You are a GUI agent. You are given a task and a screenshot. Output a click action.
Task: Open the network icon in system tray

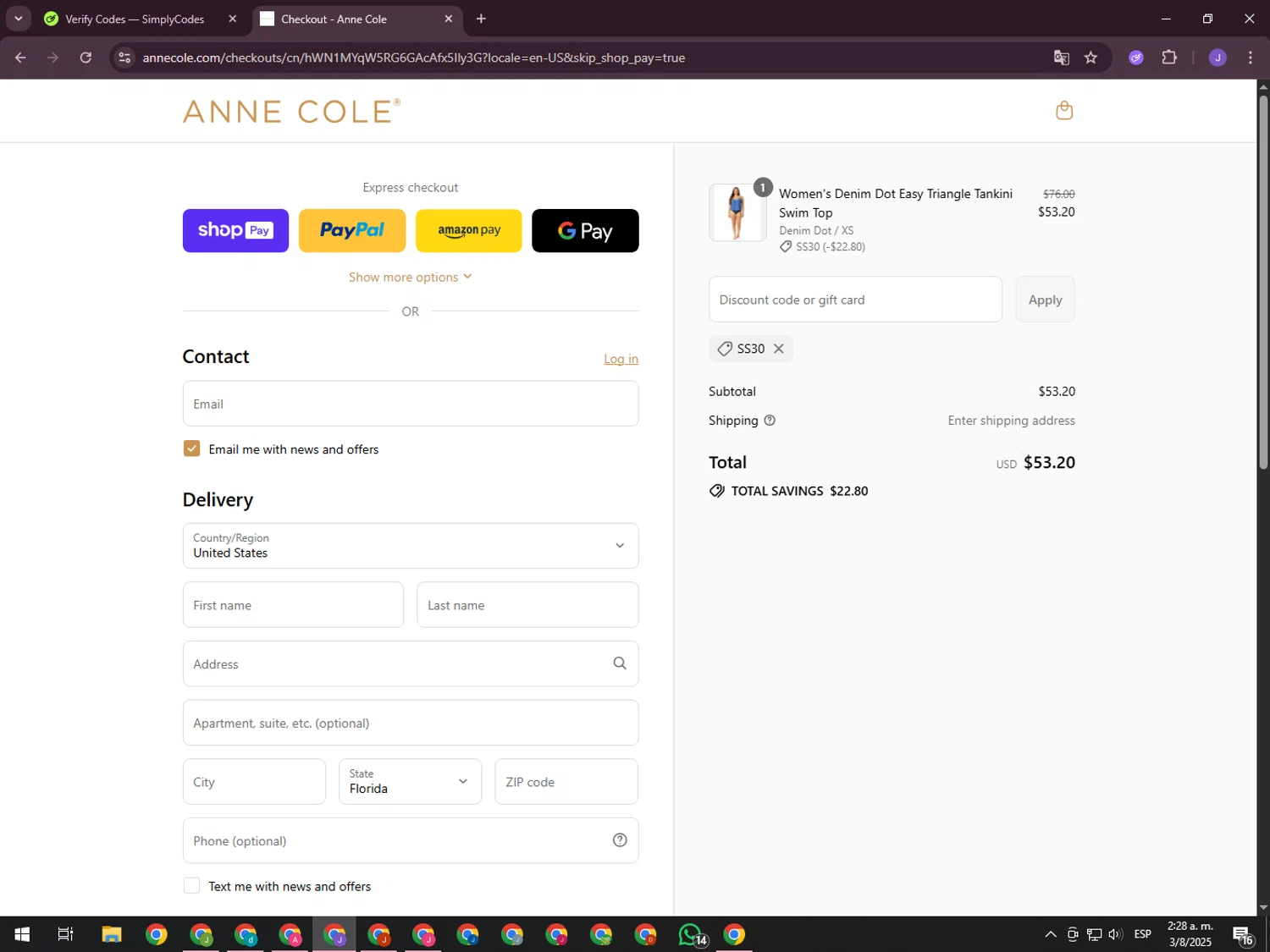[x=1094, y=934]
